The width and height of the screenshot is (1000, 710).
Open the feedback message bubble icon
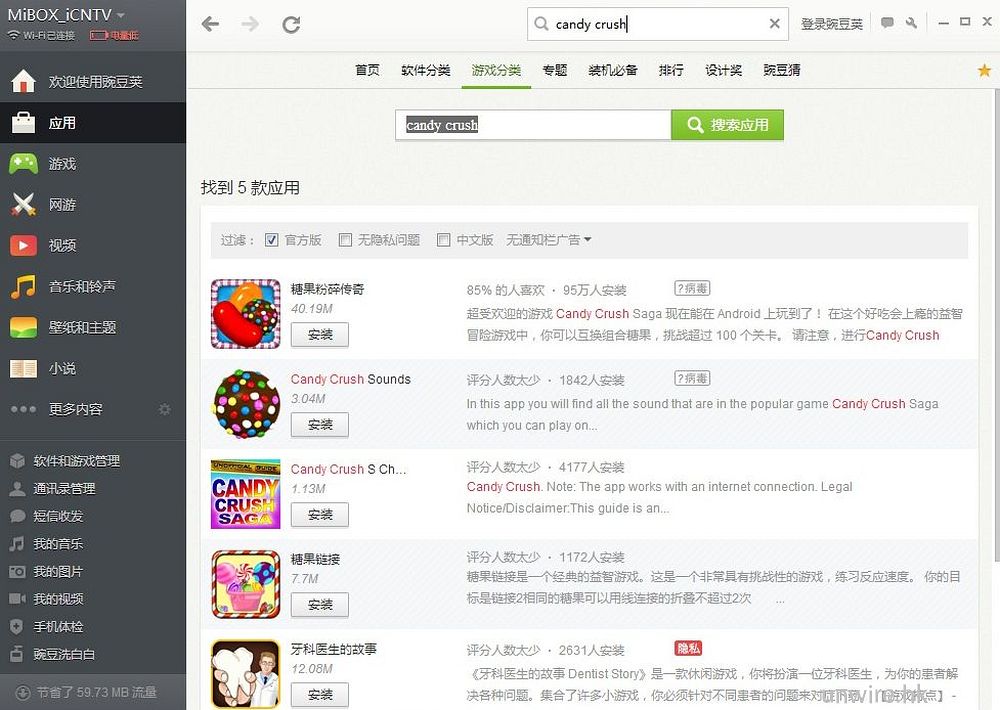point(887,23)
